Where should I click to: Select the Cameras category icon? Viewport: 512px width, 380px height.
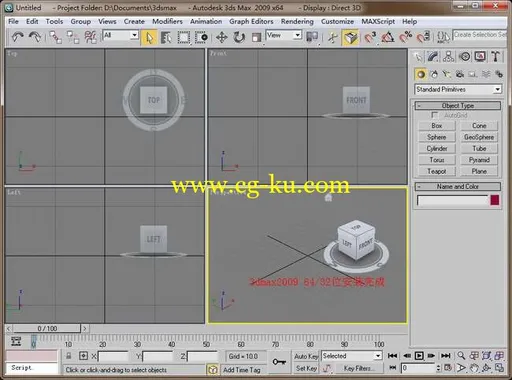click(460, 74)
